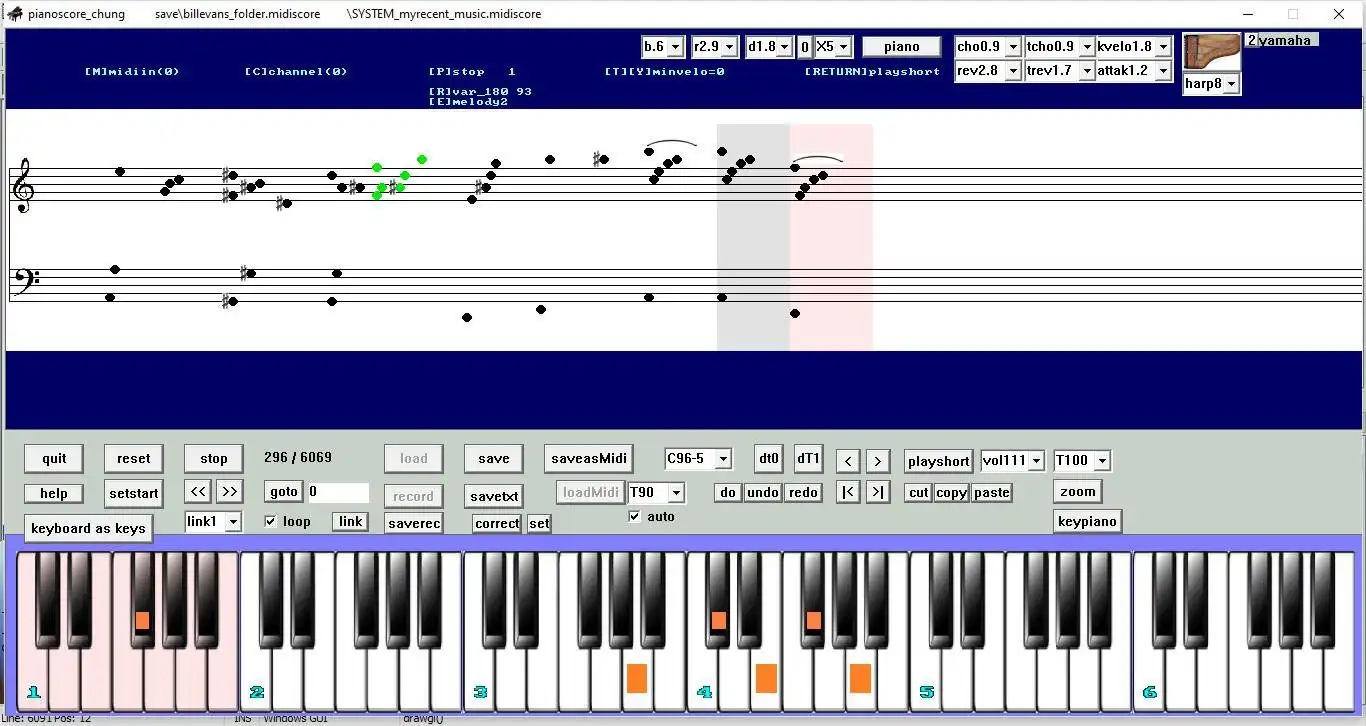Click the goto position input field

[x=338, y=492]
